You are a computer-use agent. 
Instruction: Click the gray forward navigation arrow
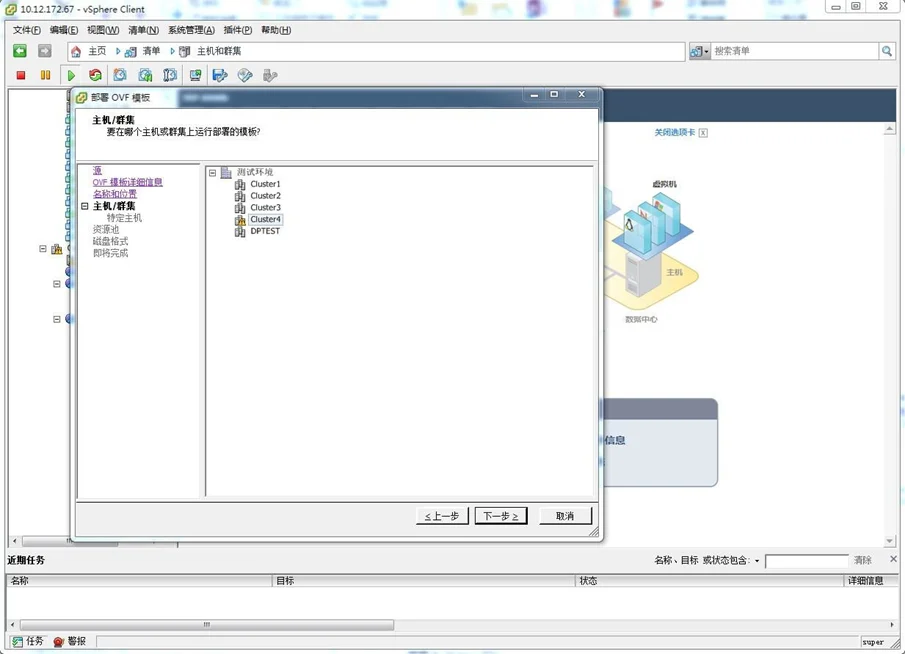click(x=44, y=51)
